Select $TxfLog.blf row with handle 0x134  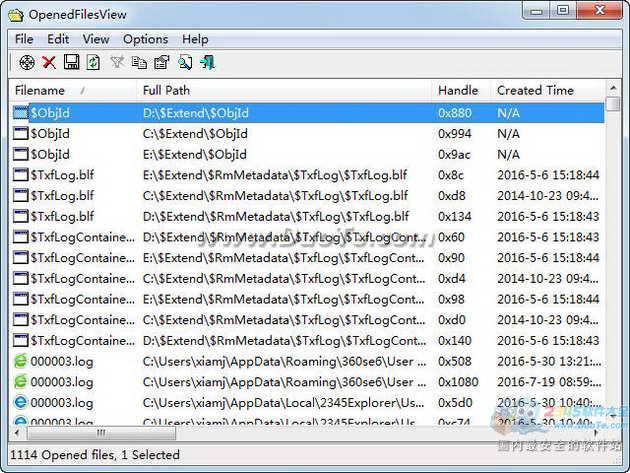(x=307, y=217)
